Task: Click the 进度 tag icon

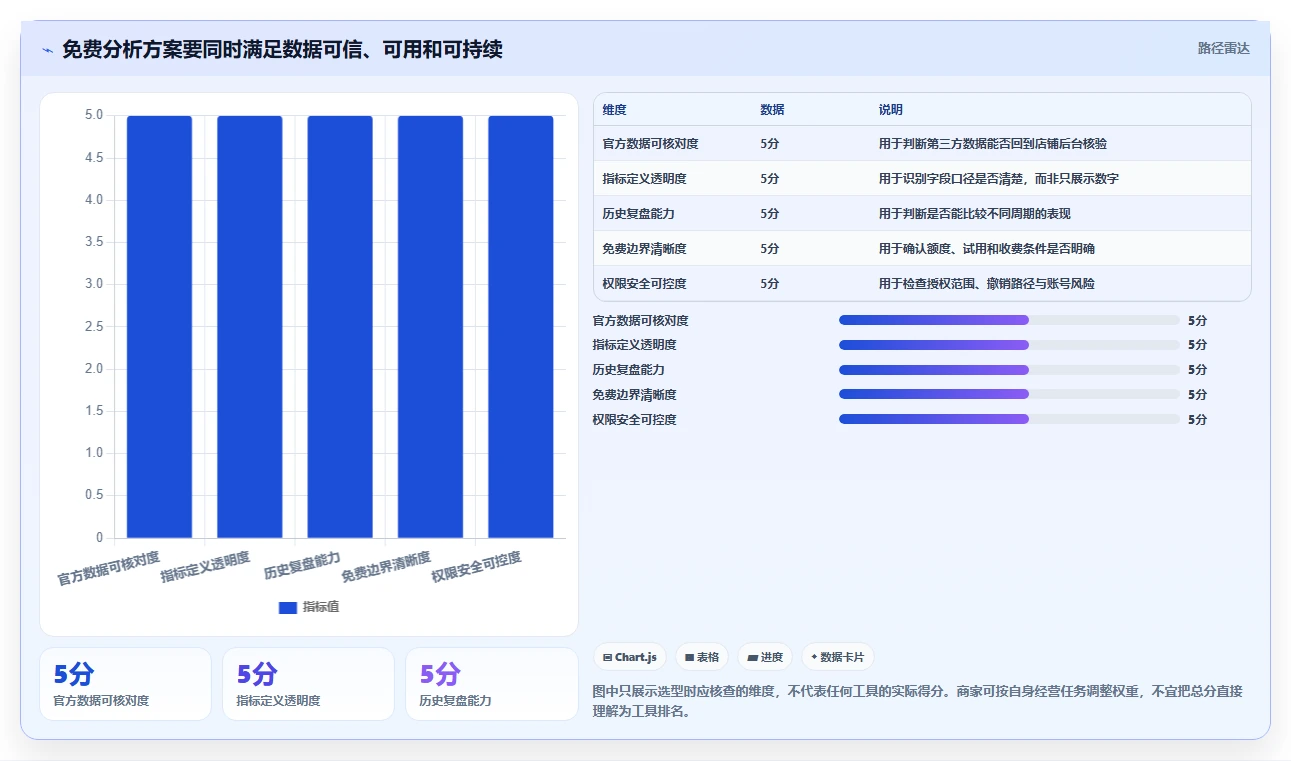Action: 752,657
